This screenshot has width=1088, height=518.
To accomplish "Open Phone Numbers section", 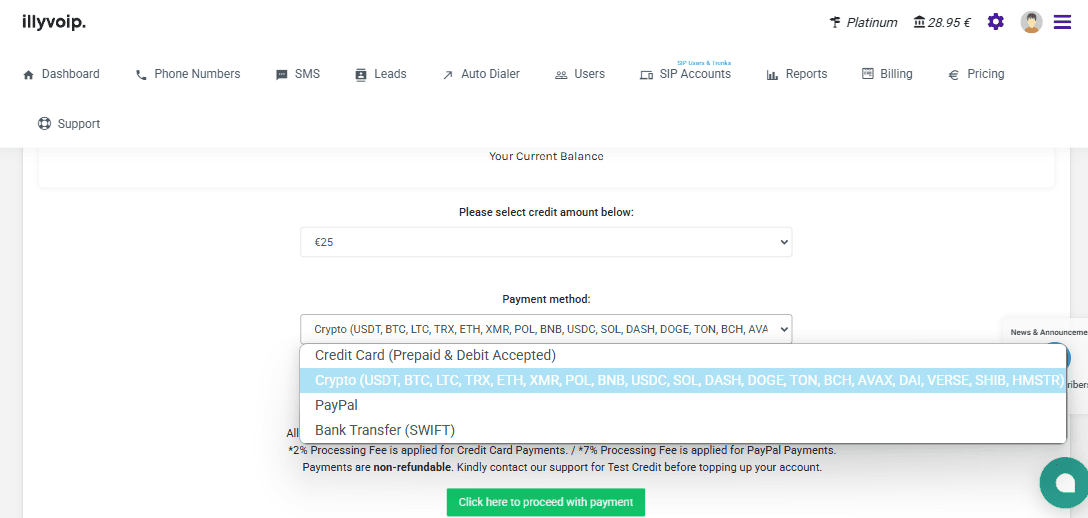I will (x=188, y=74).
